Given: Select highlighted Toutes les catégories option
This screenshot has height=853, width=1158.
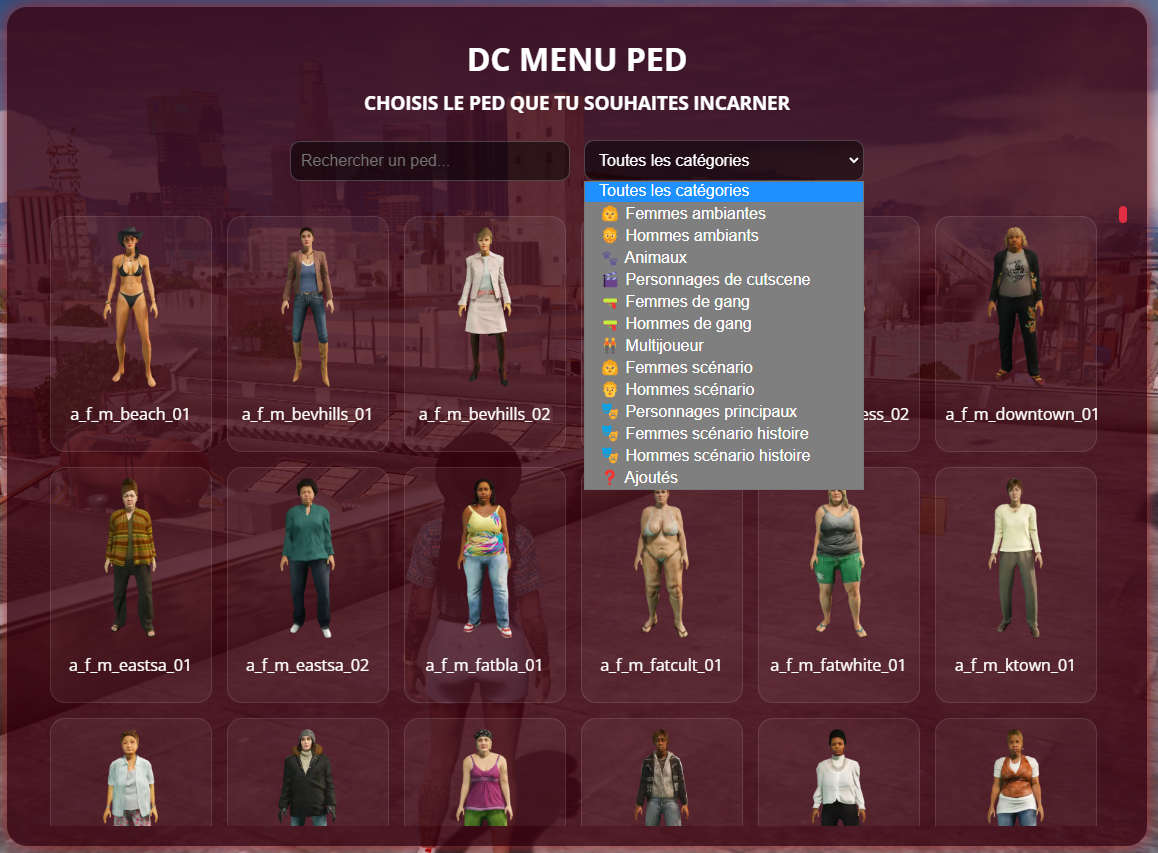Looking at the screenshot, I should coord(724,191).
